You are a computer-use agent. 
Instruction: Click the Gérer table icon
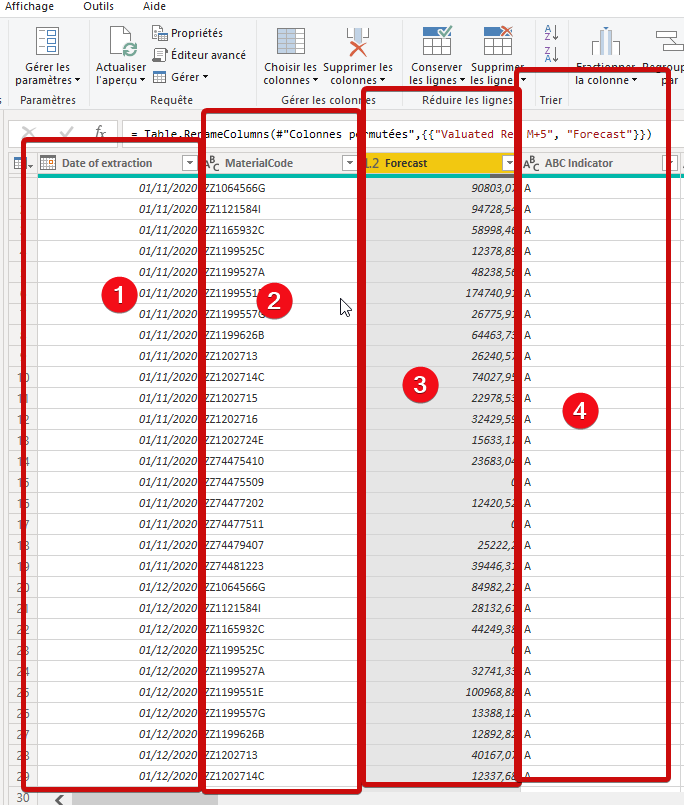tap(160, 77)
